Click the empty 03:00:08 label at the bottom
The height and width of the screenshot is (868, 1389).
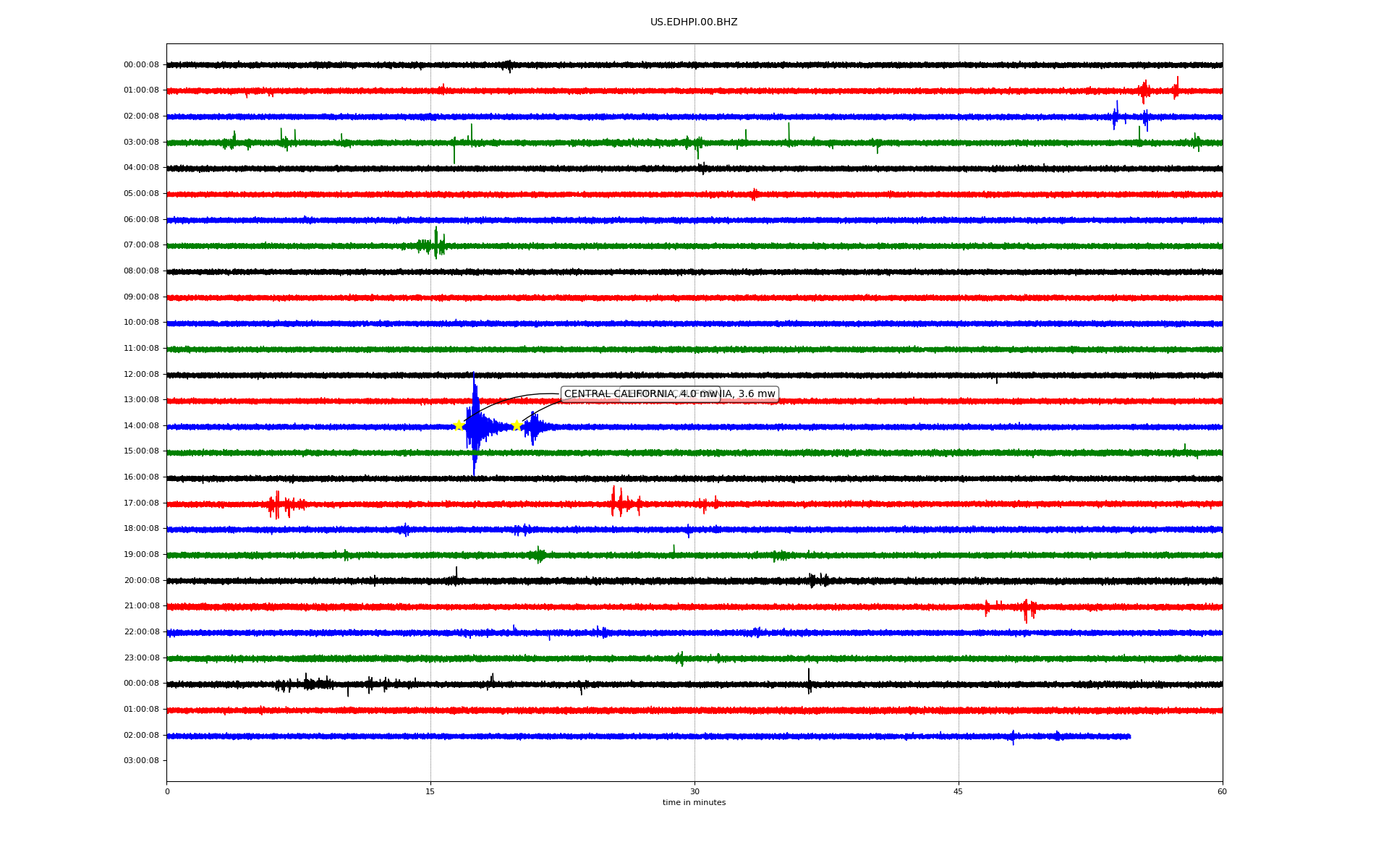[141, 761]
